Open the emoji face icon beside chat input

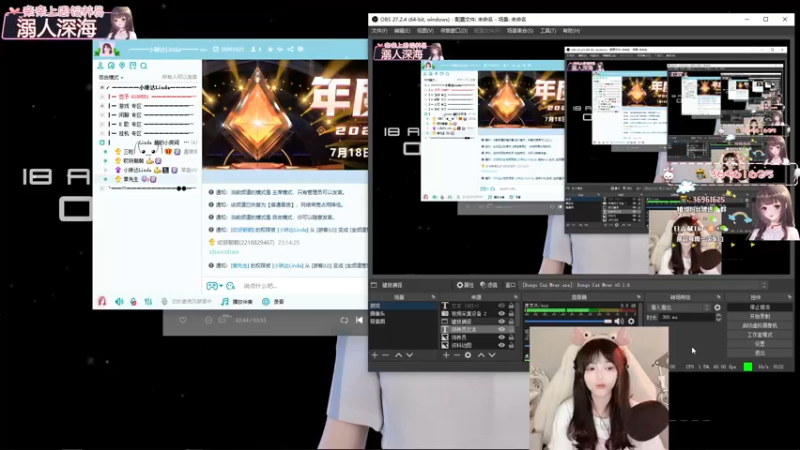(x=231, y=286)
